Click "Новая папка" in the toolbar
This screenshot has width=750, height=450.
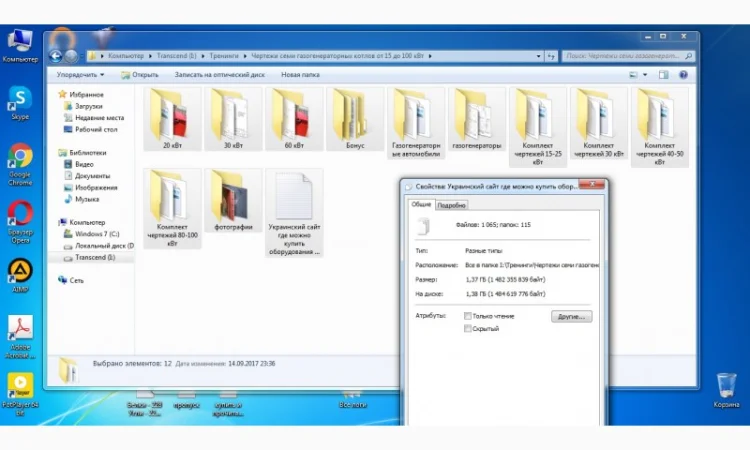301,74
